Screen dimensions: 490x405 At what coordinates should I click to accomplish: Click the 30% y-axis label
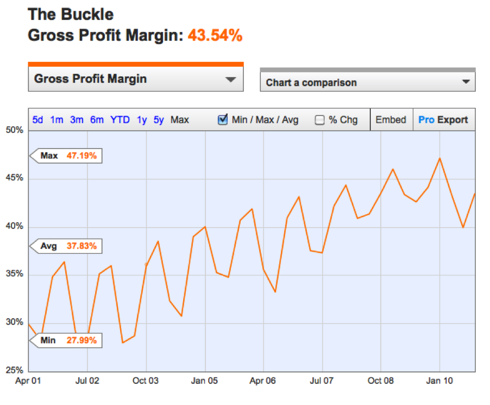14,322
